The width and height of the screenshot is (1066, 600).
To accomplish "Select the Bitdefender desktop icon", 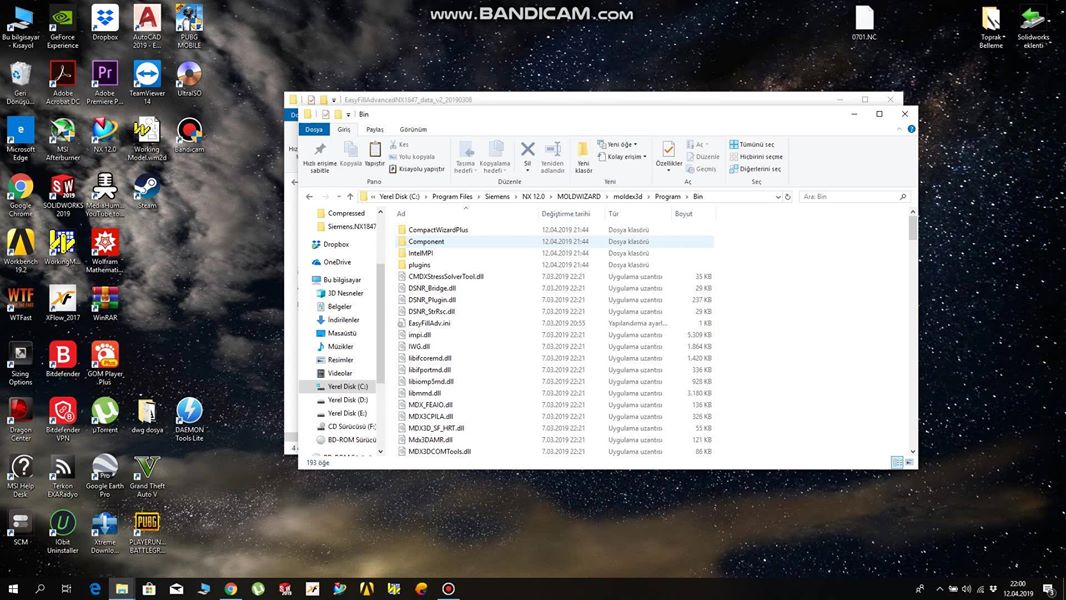I will [x=63, y=359].
